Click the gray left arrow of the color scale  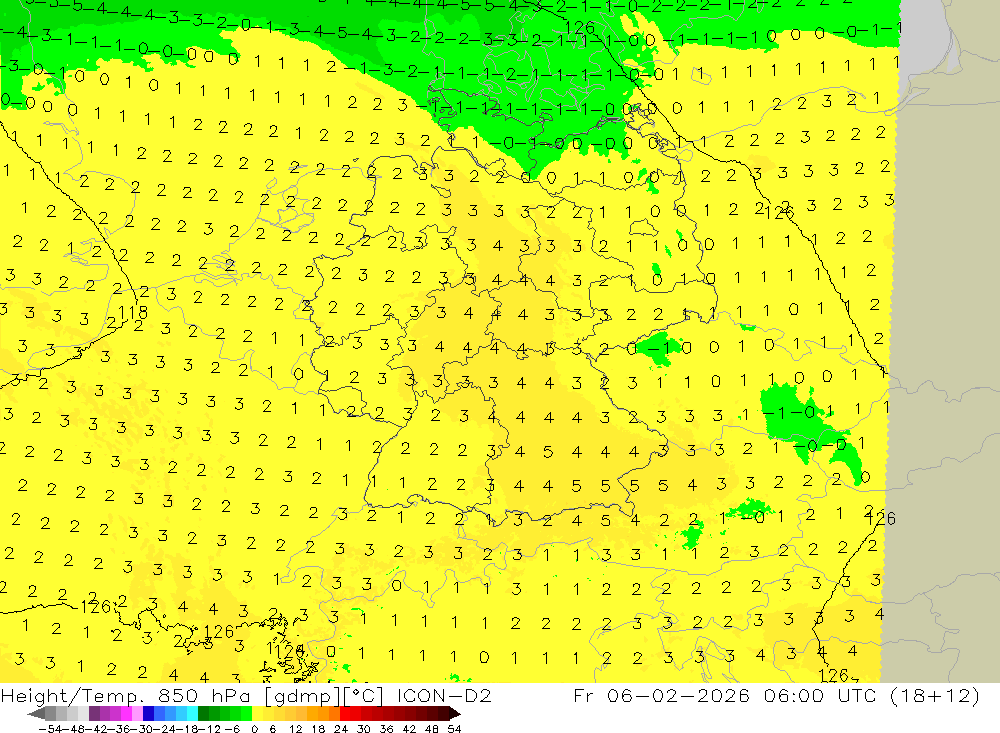(36, 714)
